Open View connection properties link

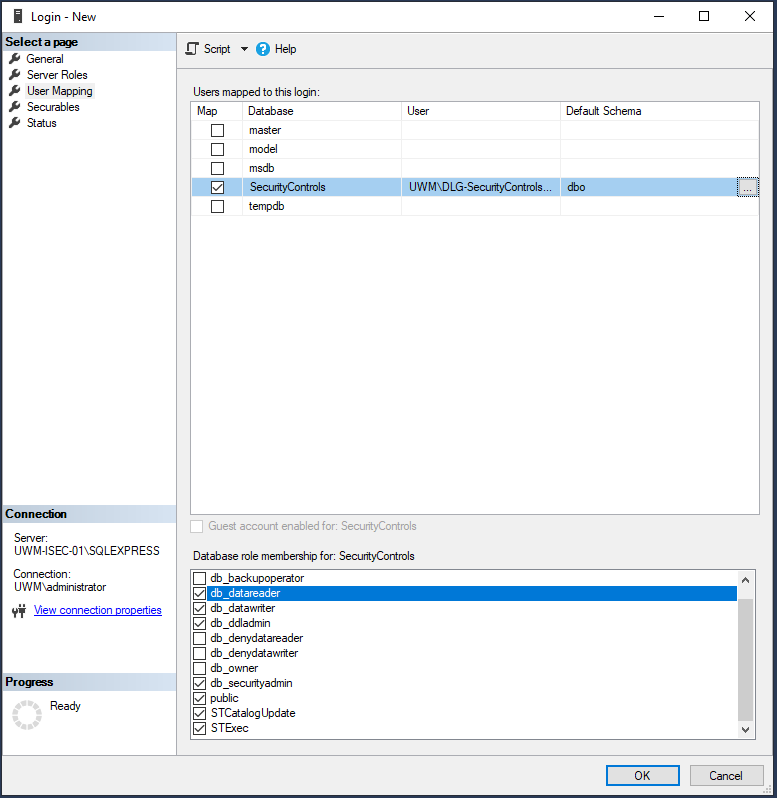[x=98, y=610]
